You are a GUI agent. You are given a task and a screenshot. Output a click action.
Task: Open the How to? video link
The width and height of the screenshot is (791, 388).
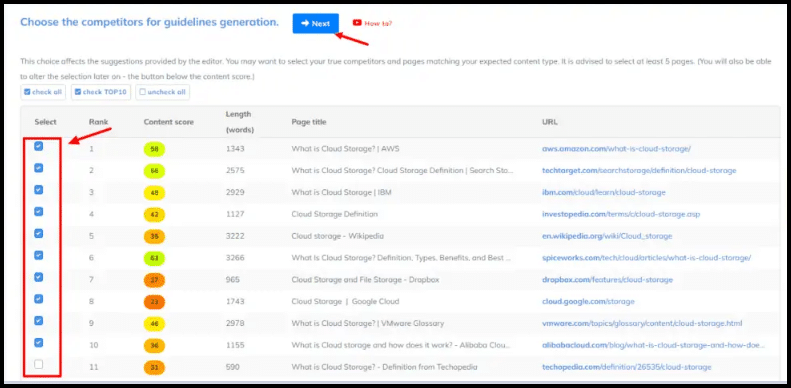pos(372,23)
